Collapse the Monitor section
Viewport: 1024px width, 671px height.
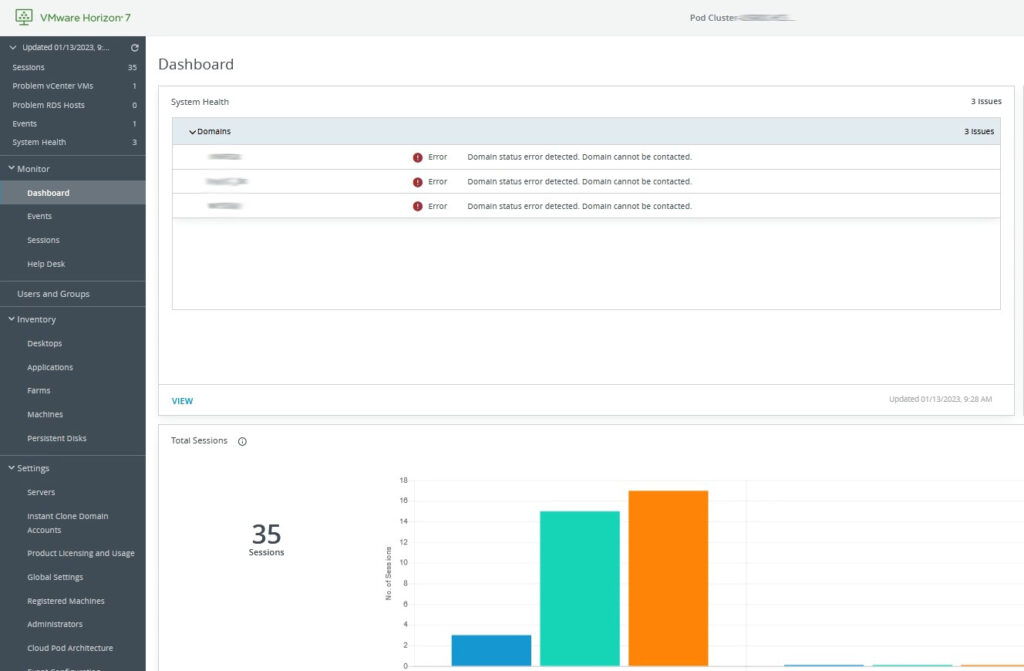click(x=11, y=169)
